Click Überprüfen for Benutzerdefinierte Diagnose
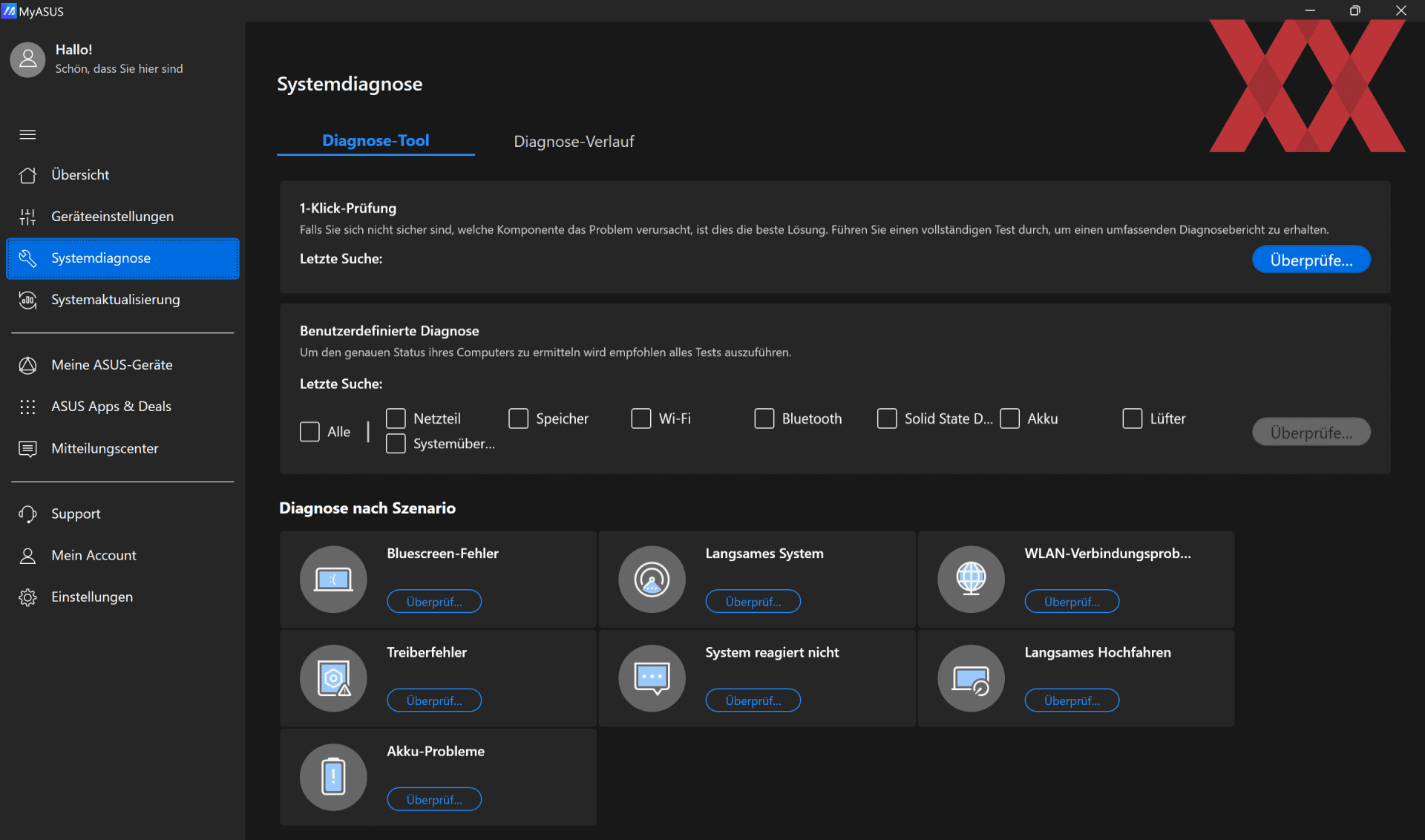Image resolution: width=1425 pixels, height=840 pixels. [x=1311, y=432]
